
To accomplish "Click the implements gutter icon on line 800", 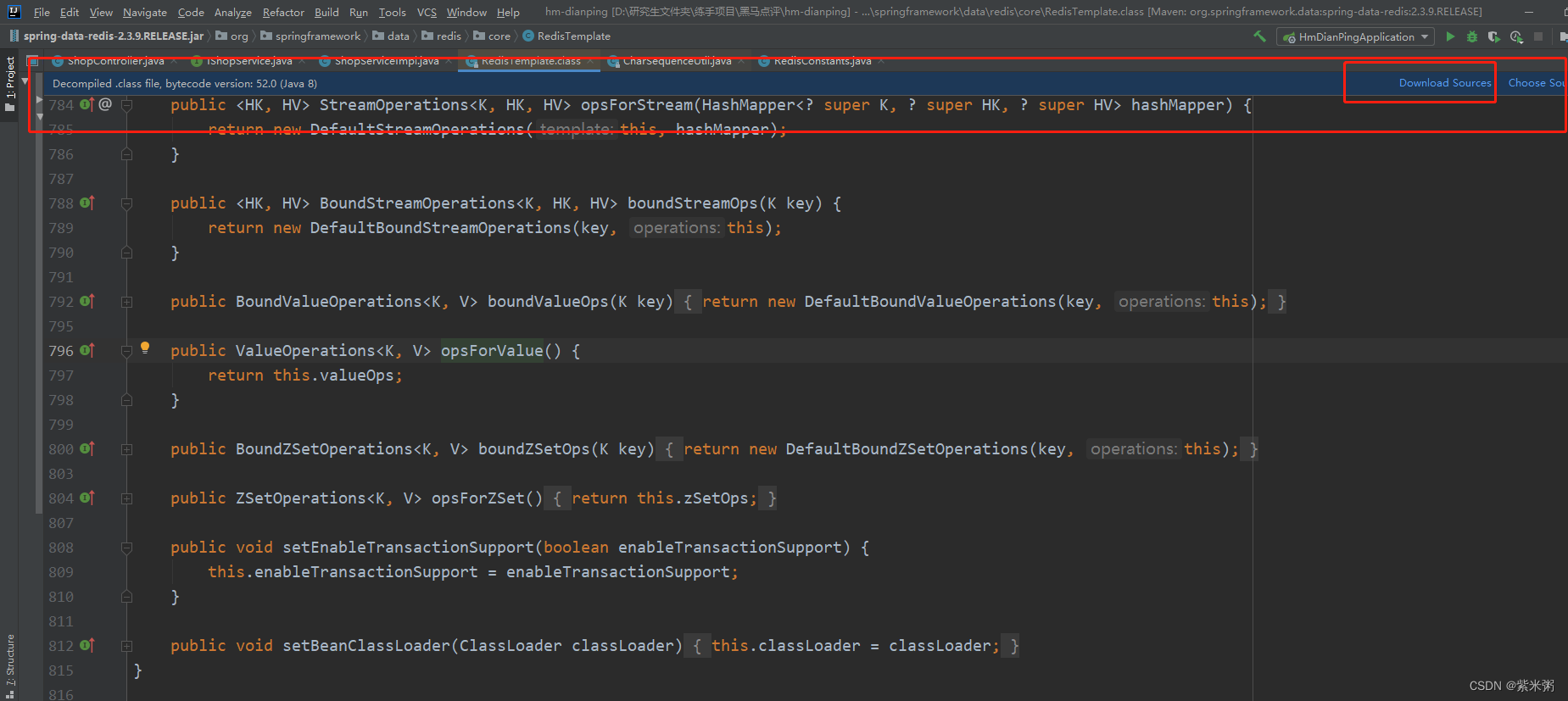I will (86, 448).
